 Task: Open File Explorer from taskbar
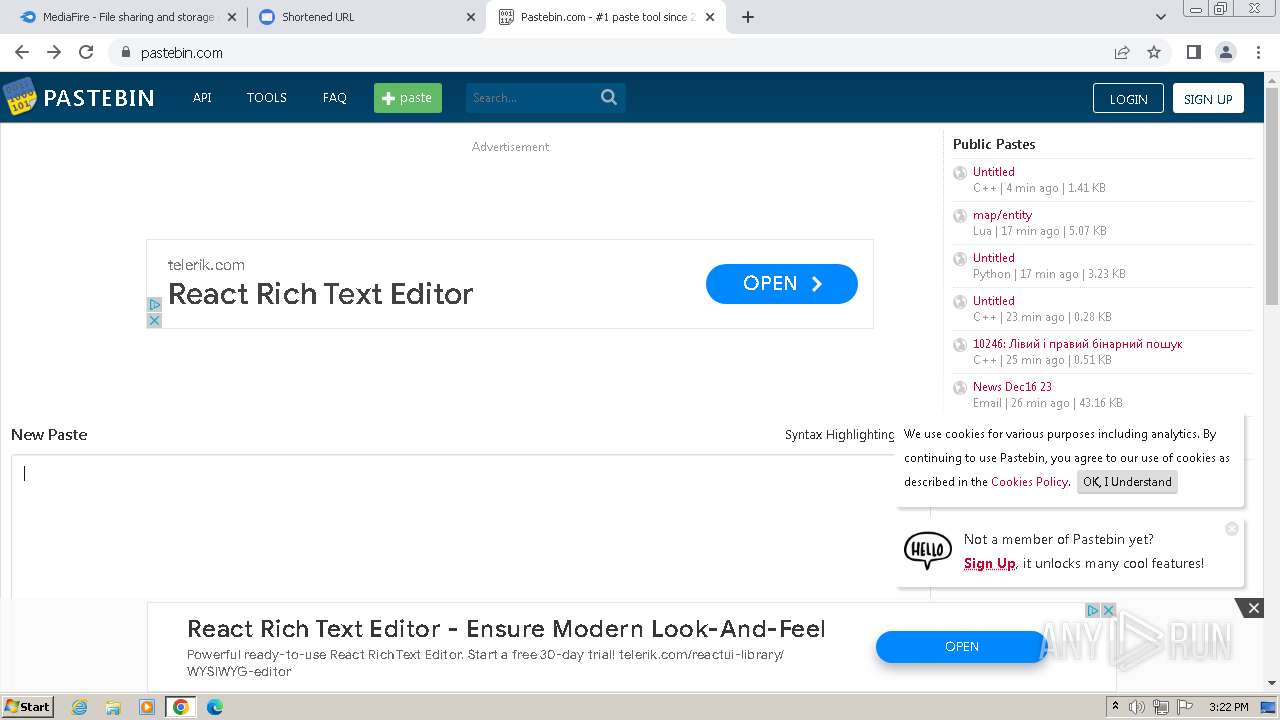(113, 707)
